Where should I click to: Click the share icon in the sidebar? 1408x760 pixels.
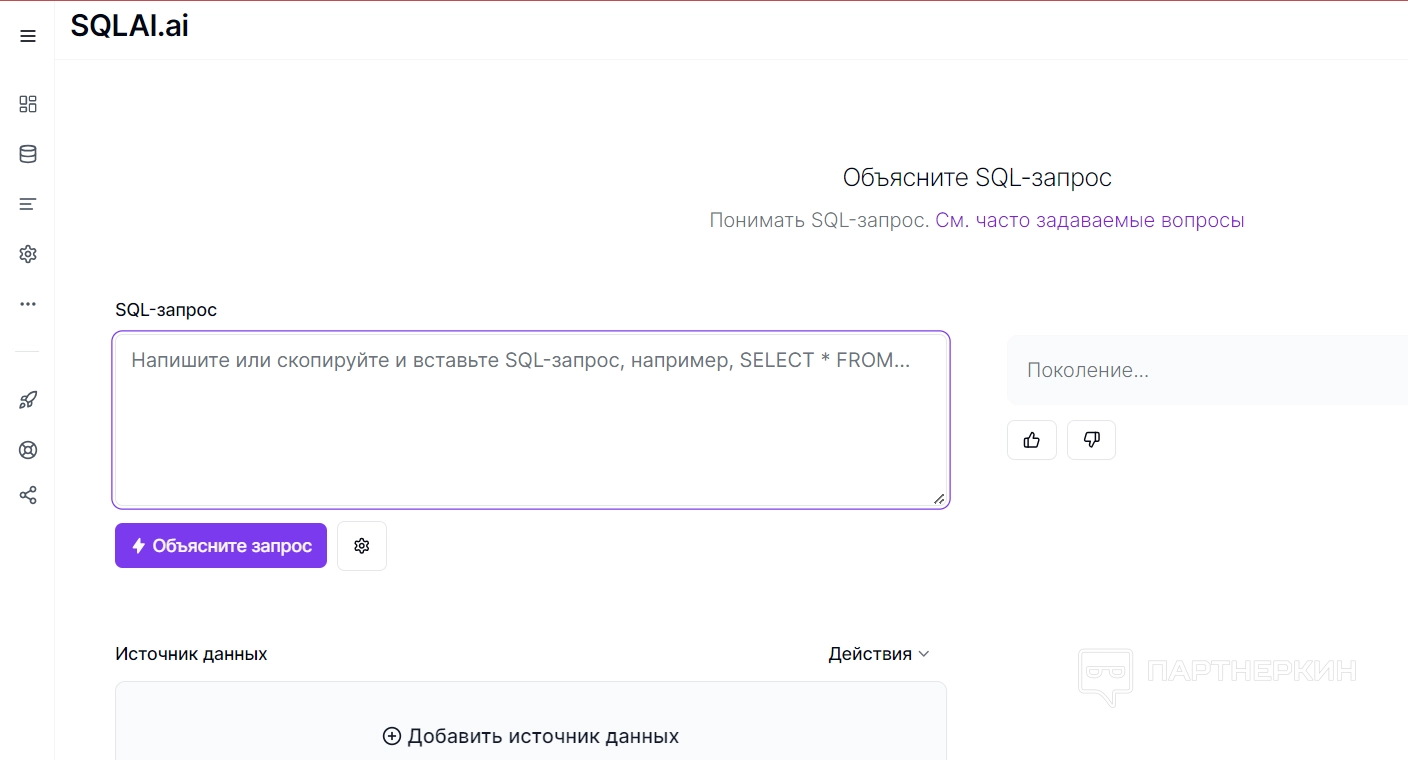point(28,495)
